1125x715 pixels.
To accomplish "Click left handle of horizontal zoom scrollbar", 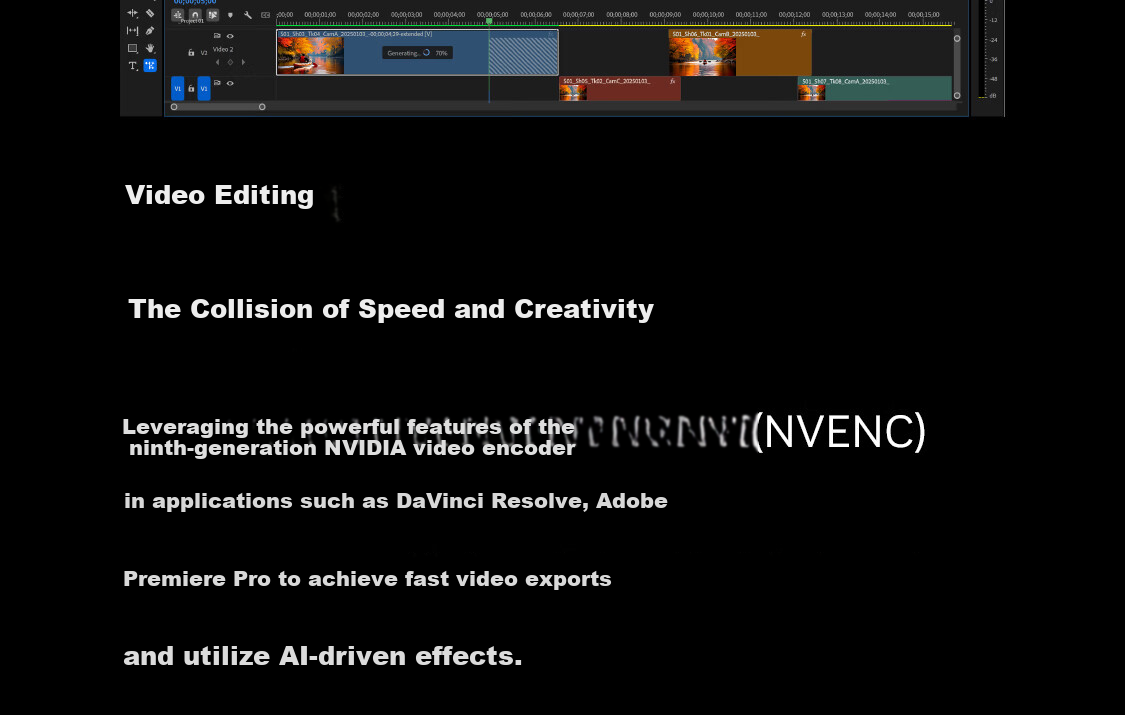I will tap(174, 107).
